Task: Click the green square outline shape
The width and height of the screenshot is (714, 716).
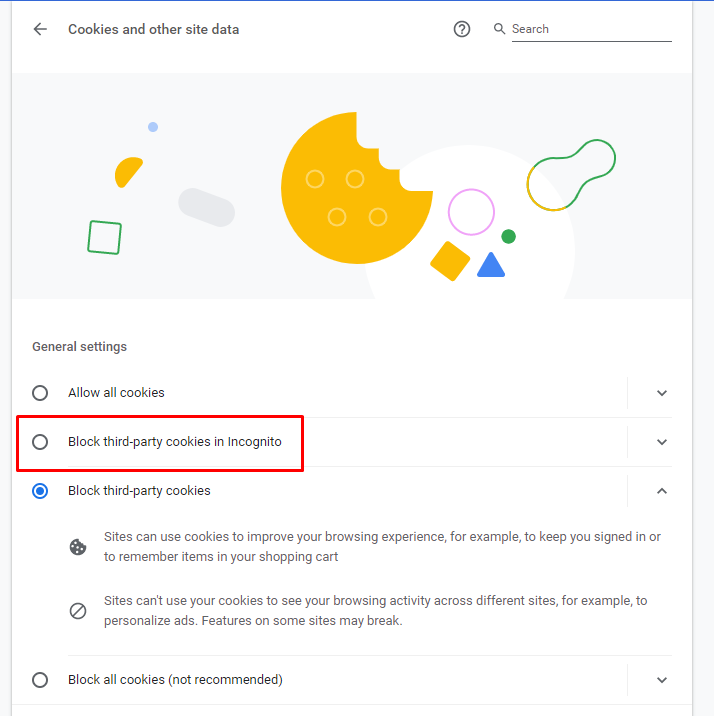Action: coord(105,237)
